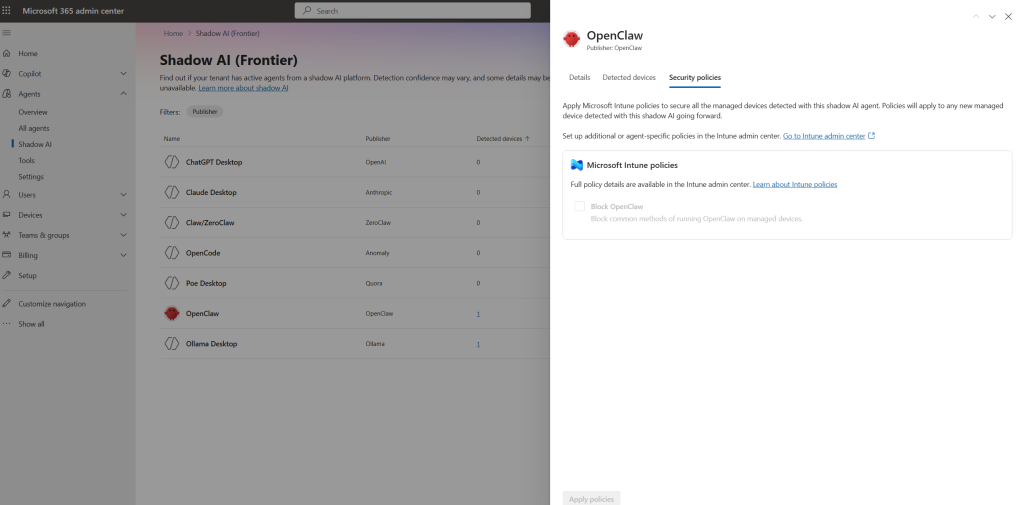The height and width of the screenshot is (505, 1024).
Task: Open All agents in sidebar
Action: pyautogui.click(x=34, y=128)
